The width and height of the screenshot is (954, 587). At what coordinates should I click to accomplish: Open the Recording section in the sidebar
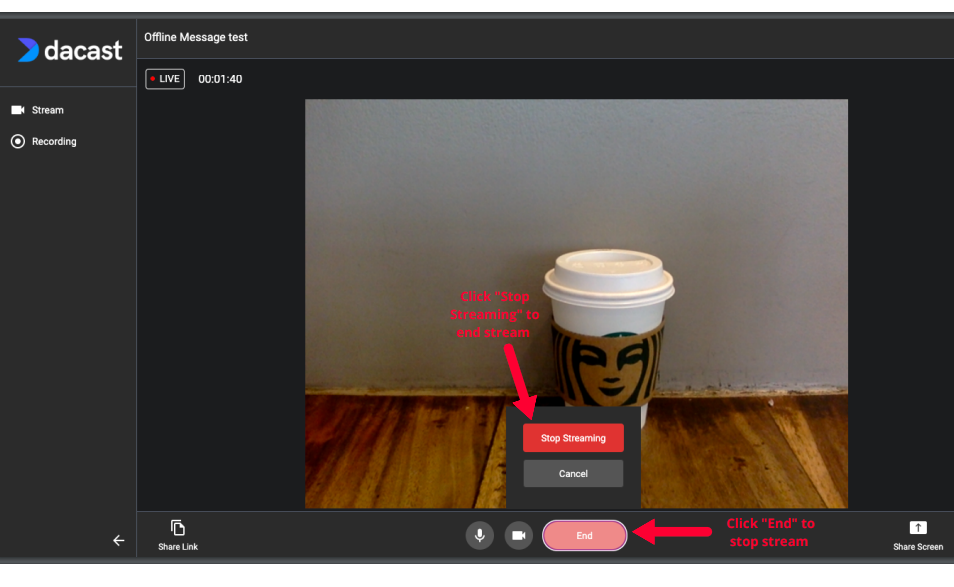[54, 142]
